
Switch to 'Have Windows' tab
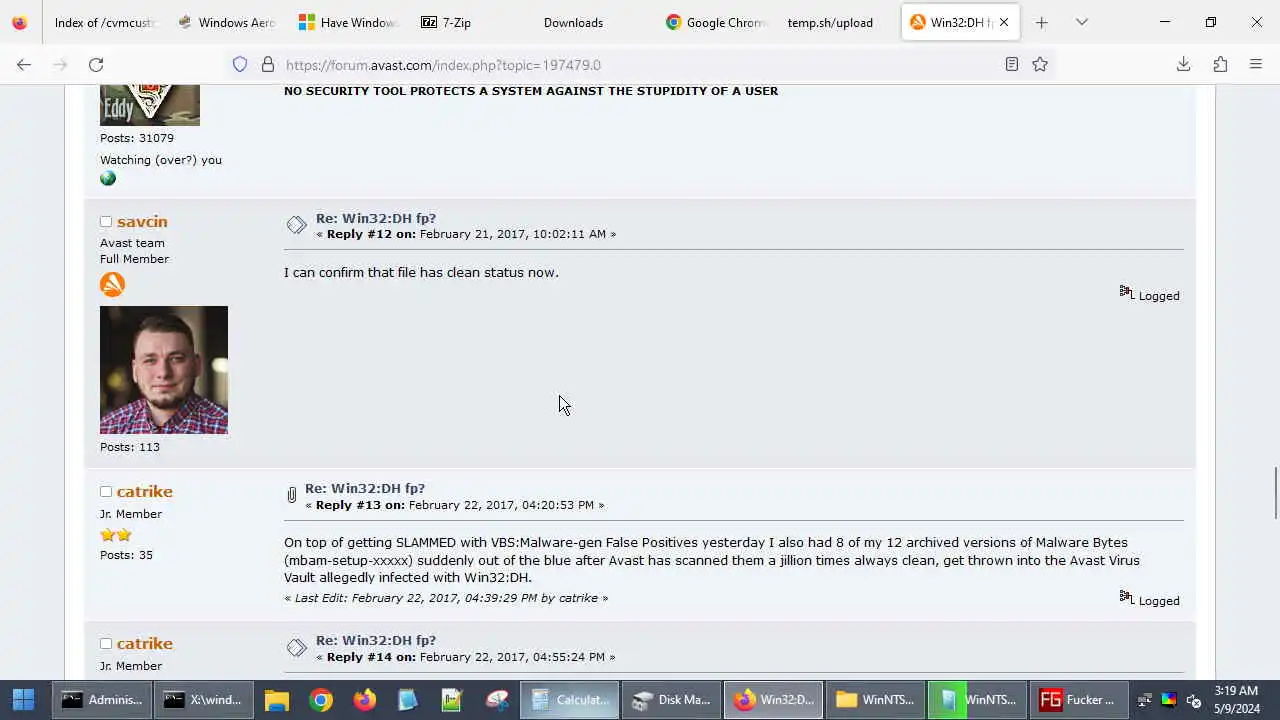click(x=348, y=22)
